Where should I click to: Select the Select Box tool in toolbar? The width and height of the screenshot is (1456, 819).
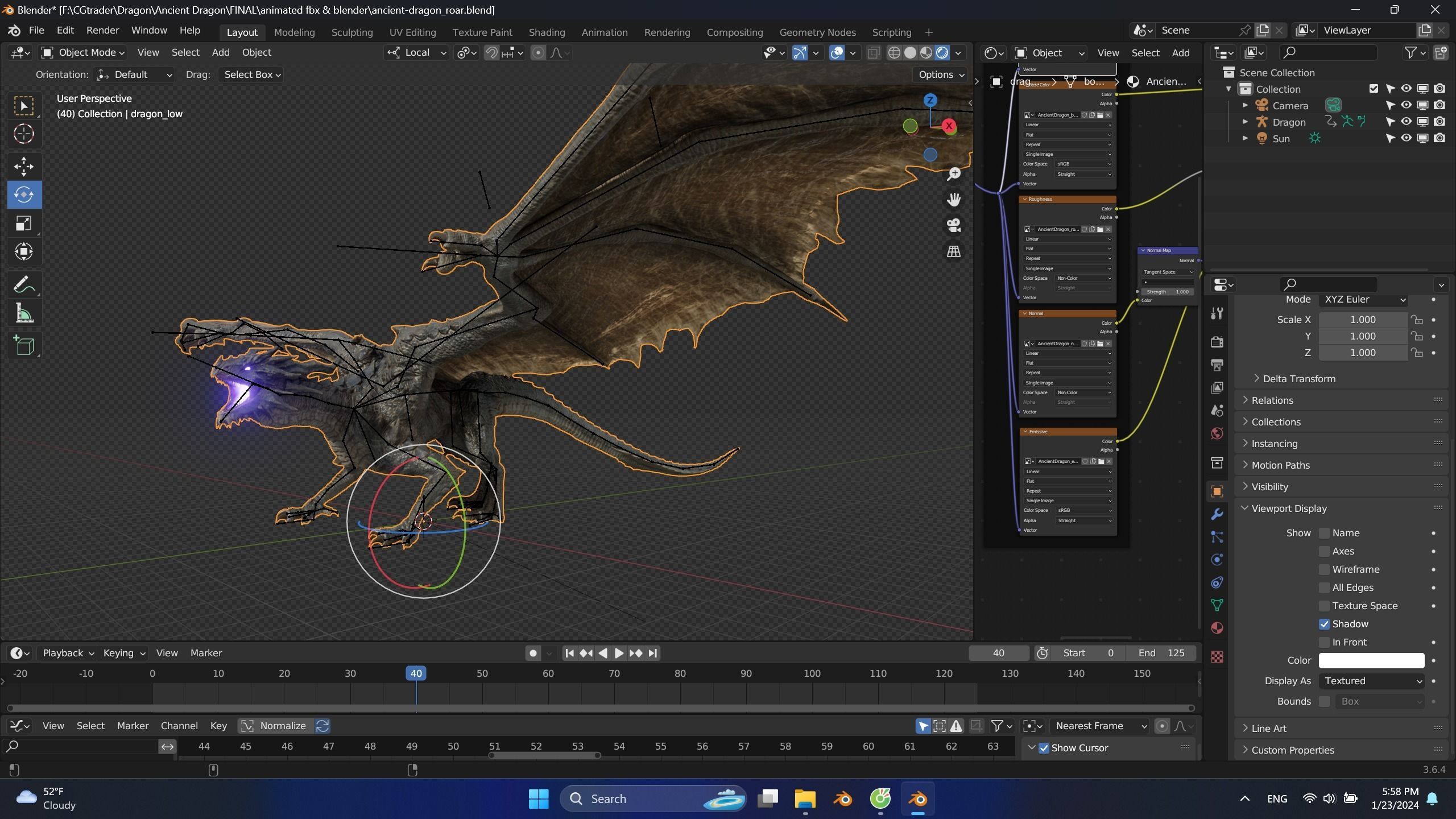coord(24,106)
